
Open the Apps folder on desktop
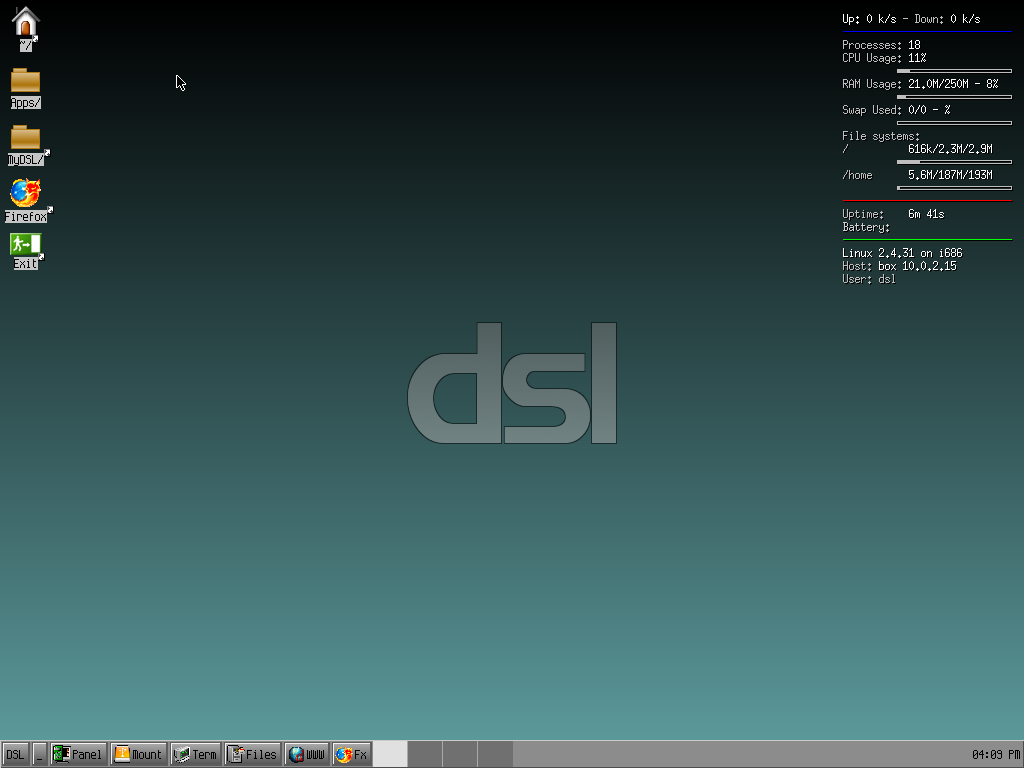(x=25, y=82)
